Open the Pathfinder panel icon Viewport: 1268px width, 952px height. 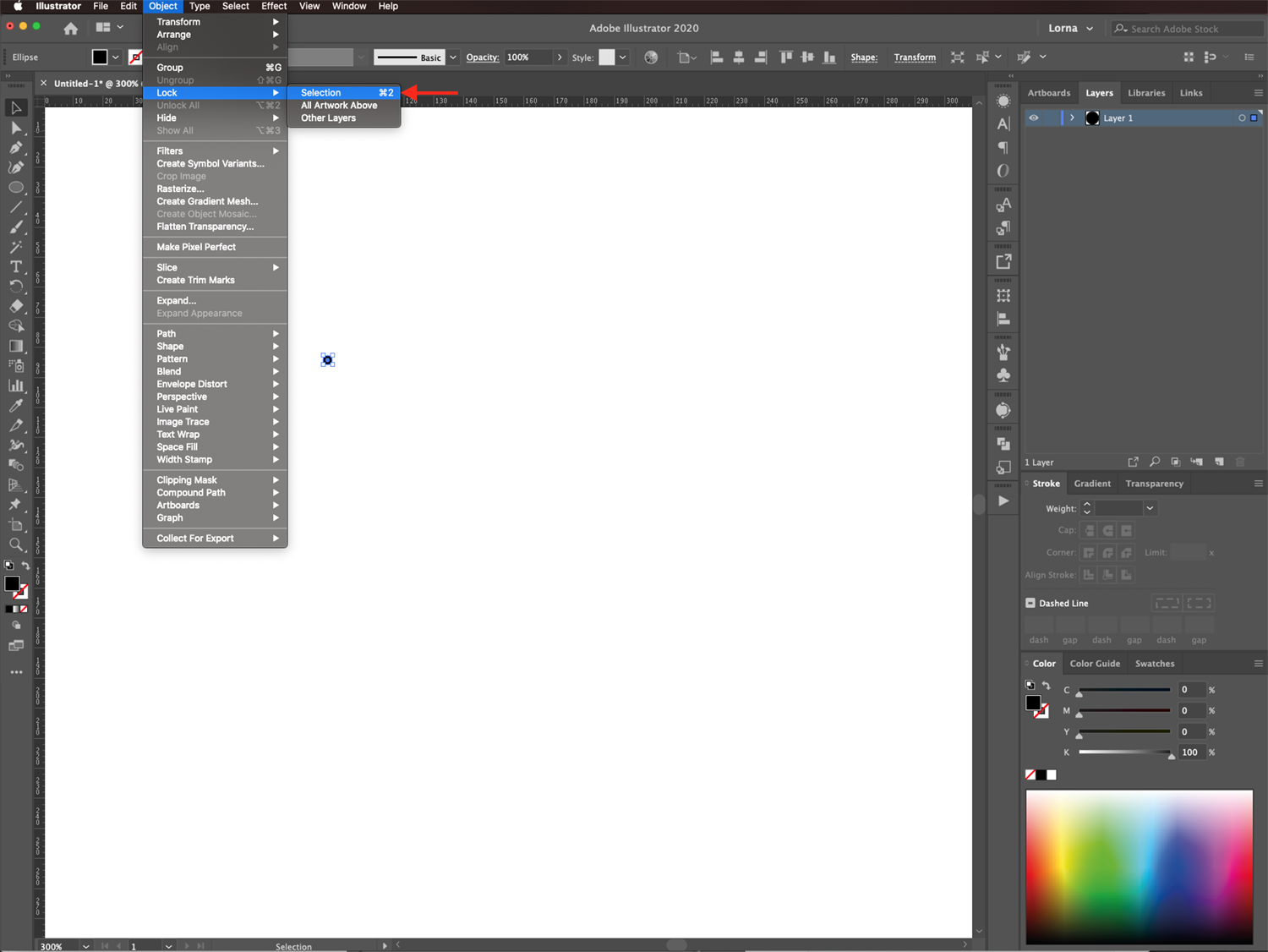click(x=1003, y=444)
